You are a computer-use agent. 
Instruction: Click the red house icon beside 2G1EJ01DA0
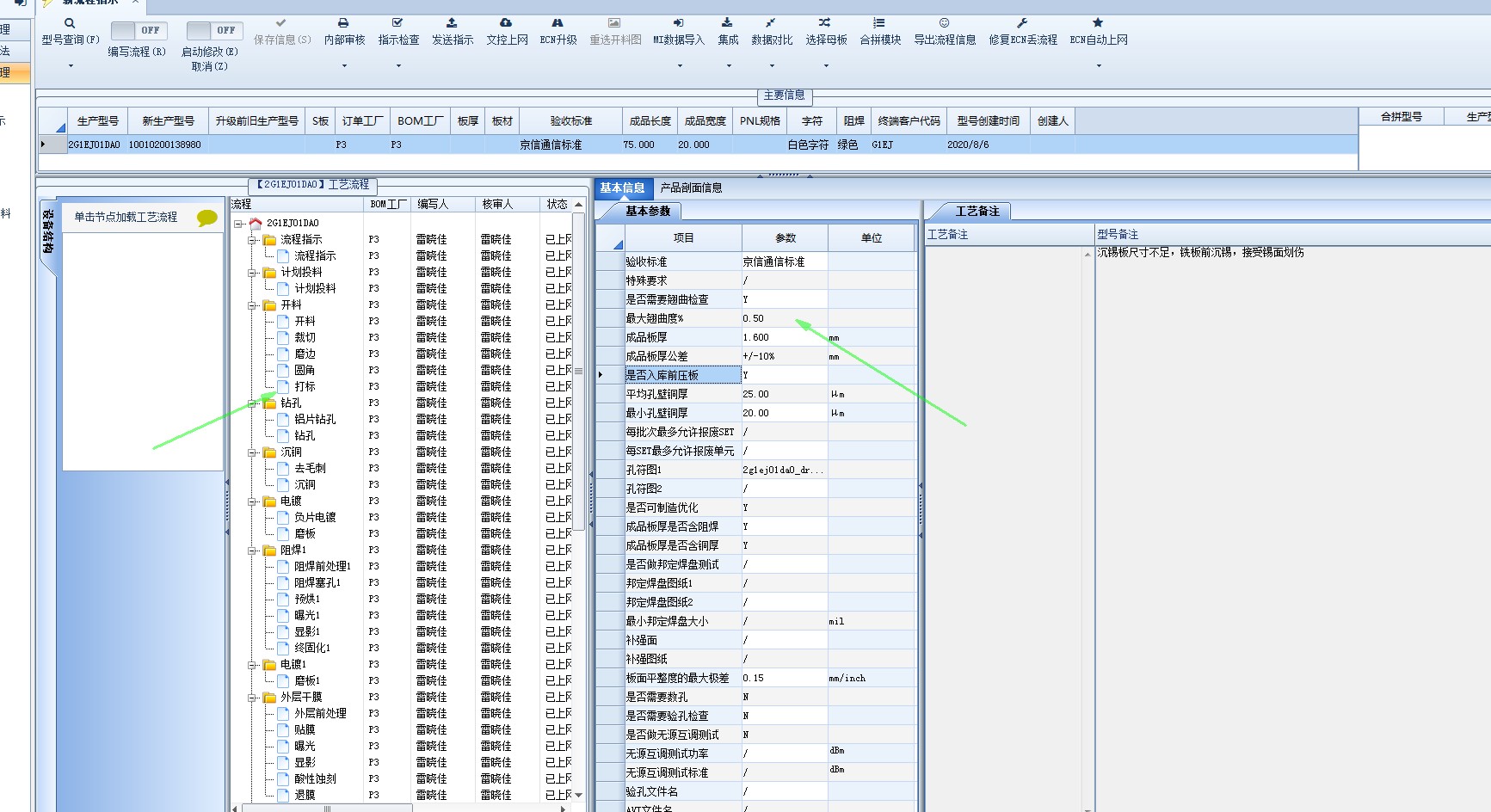(256, 223)
